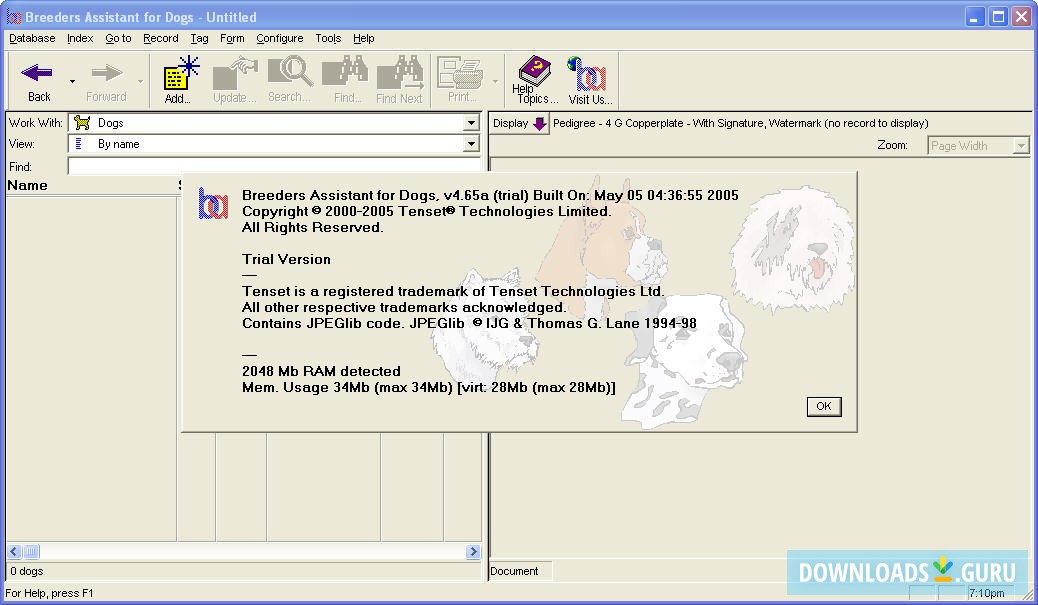Click the Forward arrow toolbar icon
This screenshot has height=605, width=1038.
tap(106, 73)
